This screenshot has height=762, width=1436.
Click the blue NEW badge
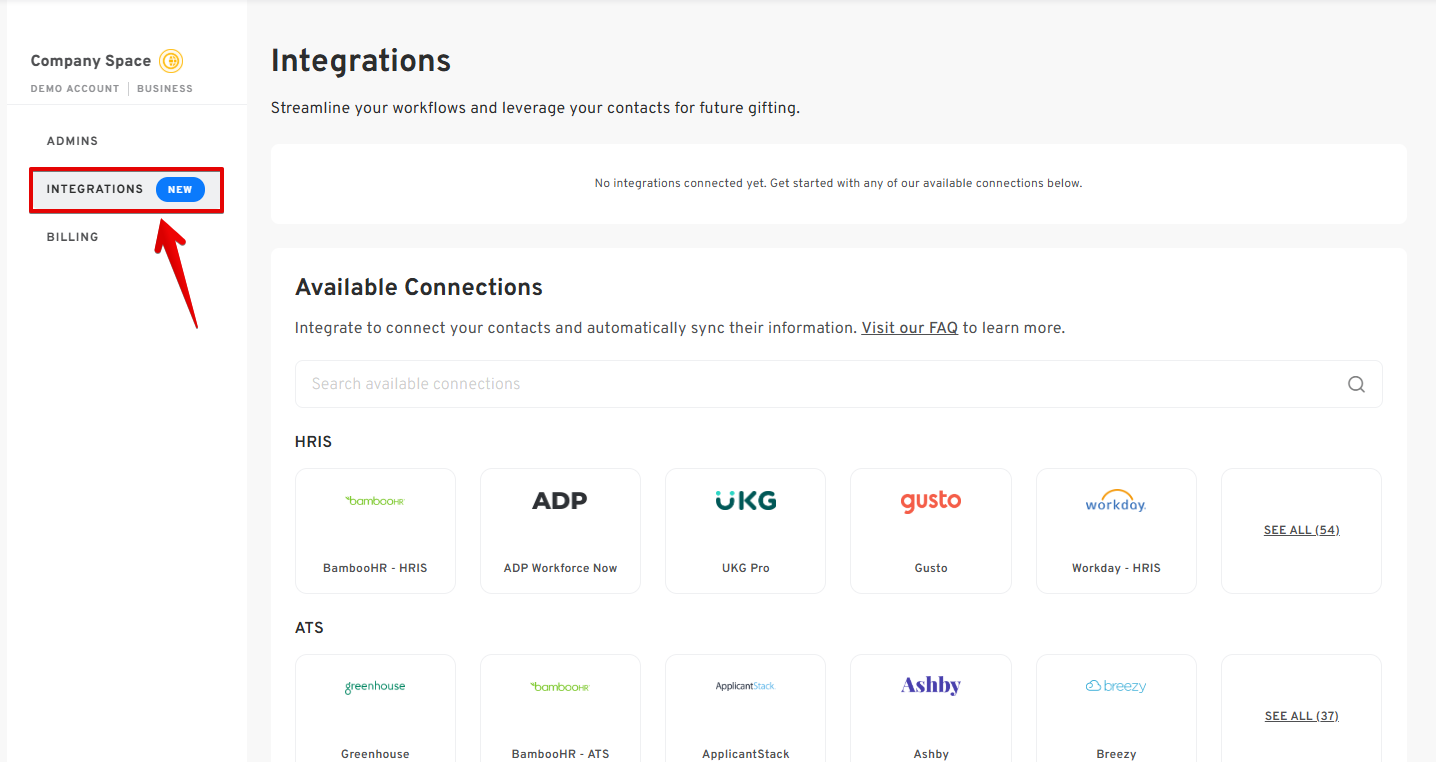coord(180,190)
